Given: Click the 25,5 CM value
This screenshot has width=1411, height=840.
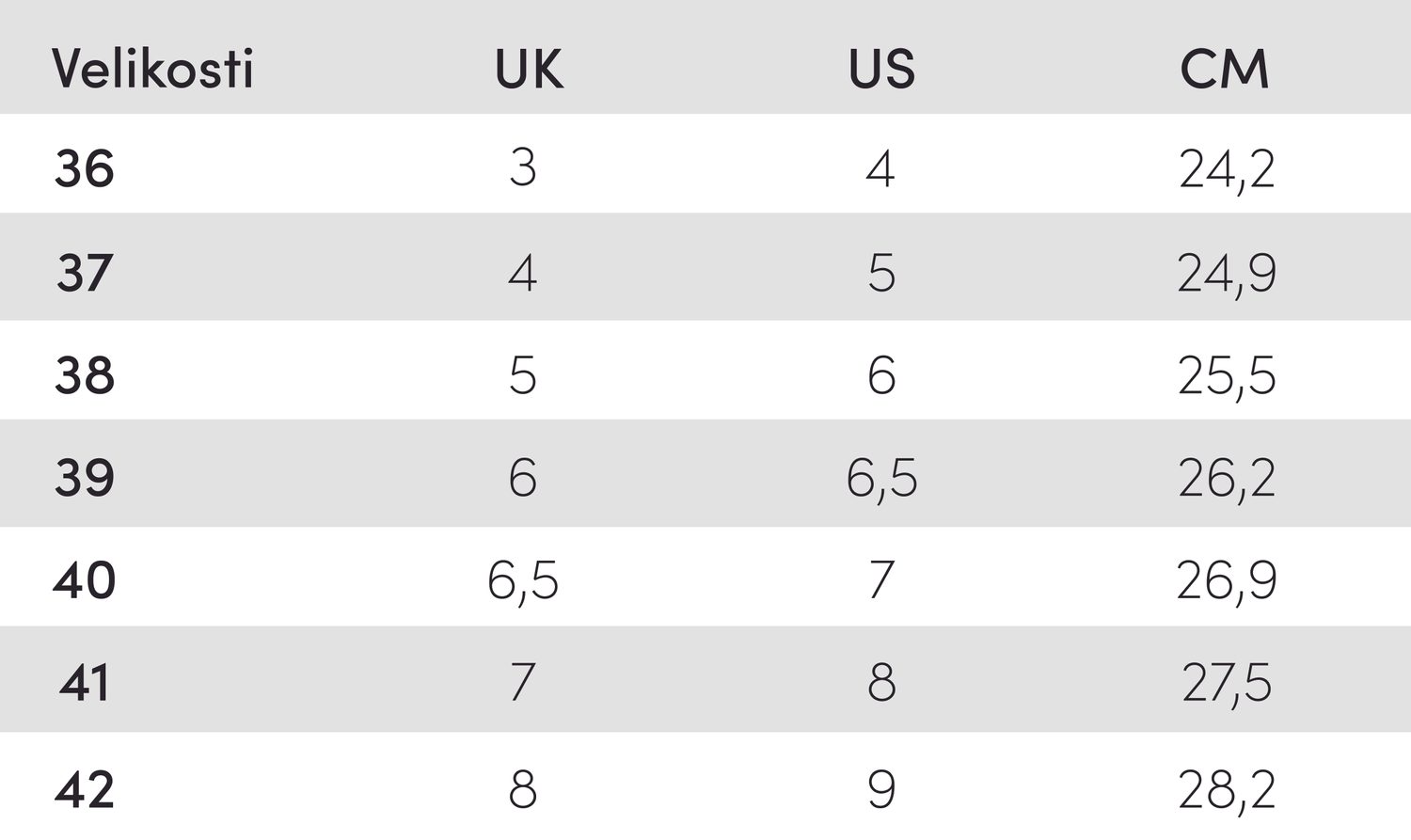Looking at the screenshot, I should point(1228,377).
